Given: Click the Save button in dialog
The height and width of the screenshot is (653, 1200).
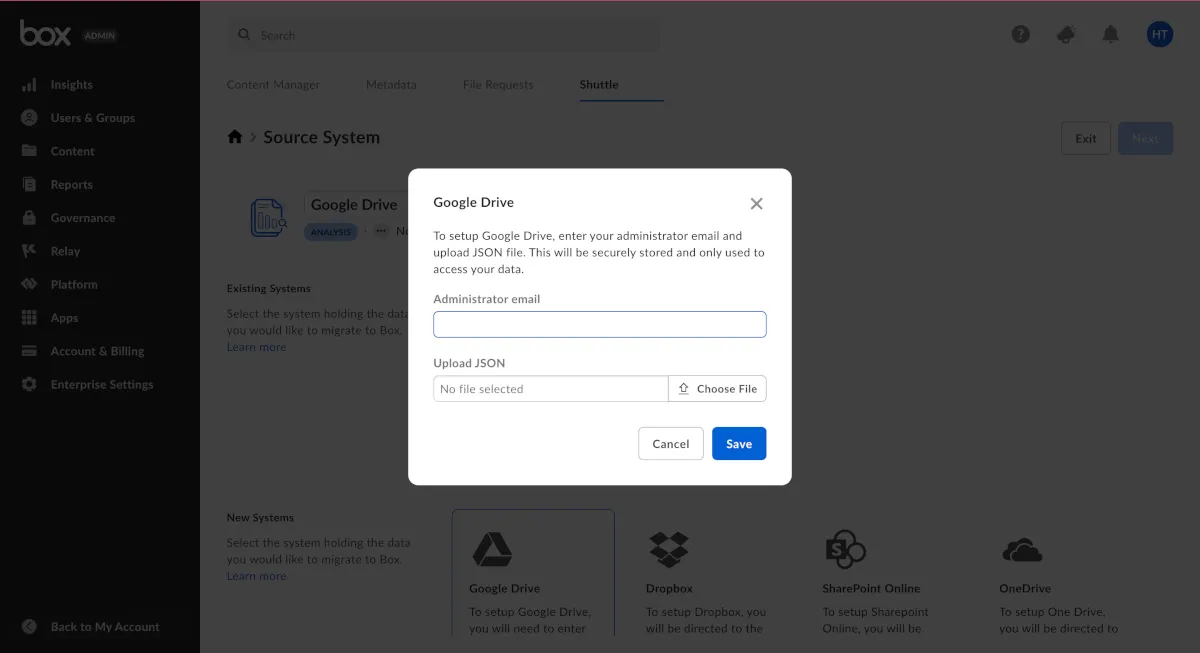Looking at the screenshot, I should point(739,444).
